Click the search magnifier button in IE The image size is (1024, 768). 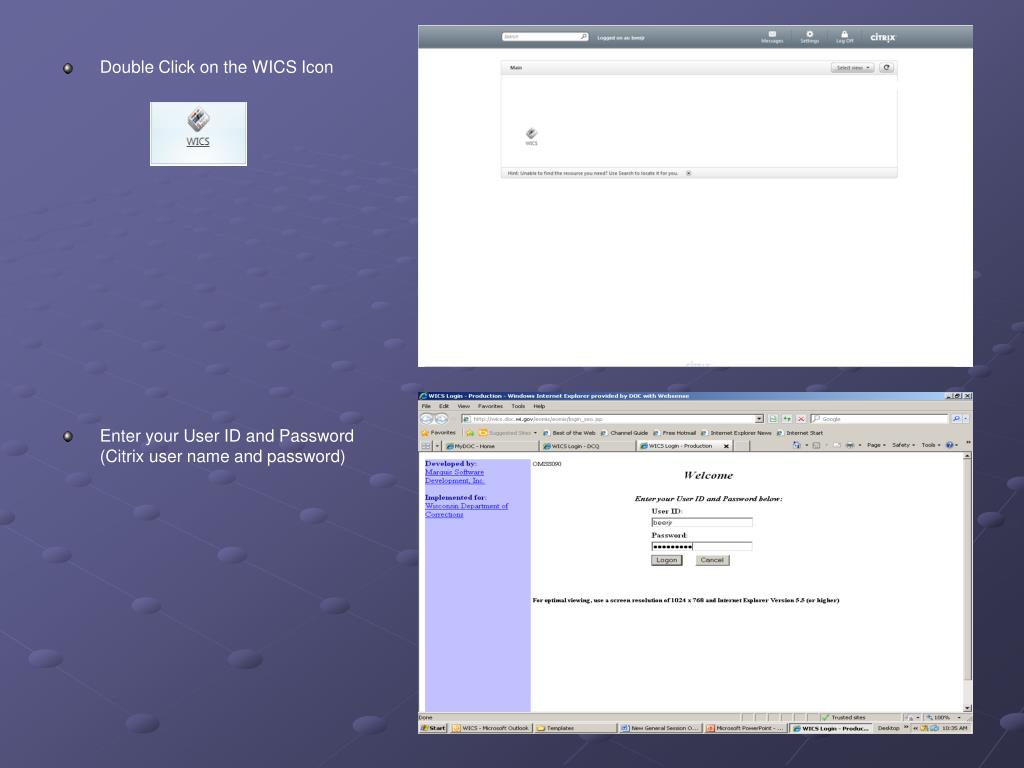coord(957,419)
